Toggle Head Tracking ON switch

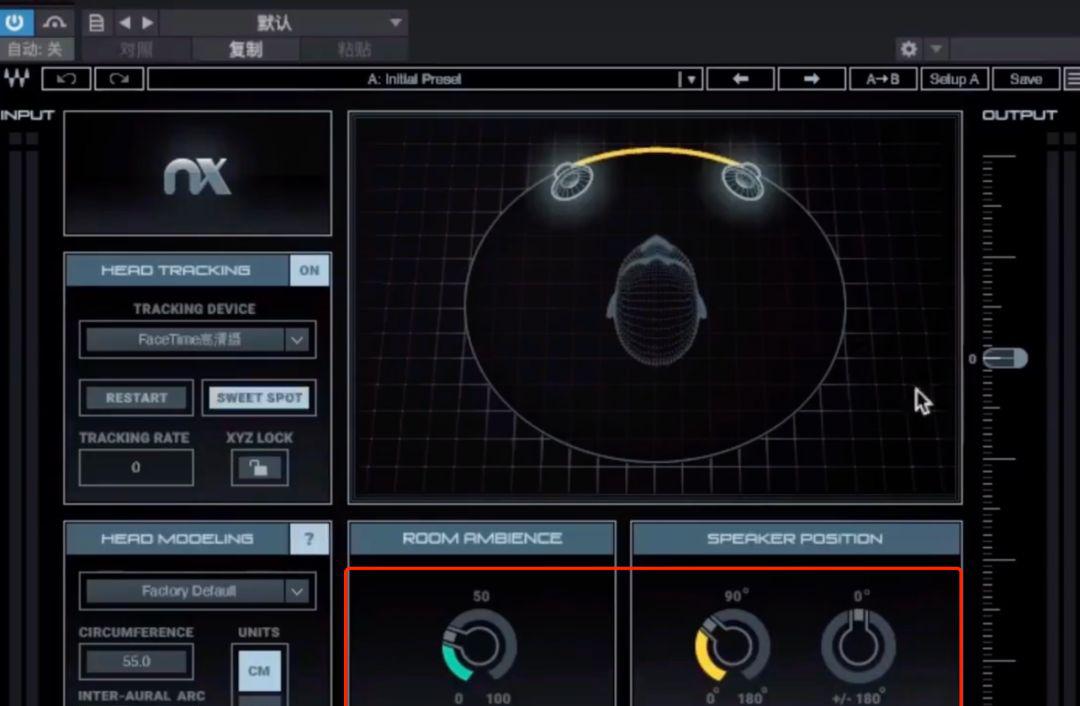tap(309, 270)
